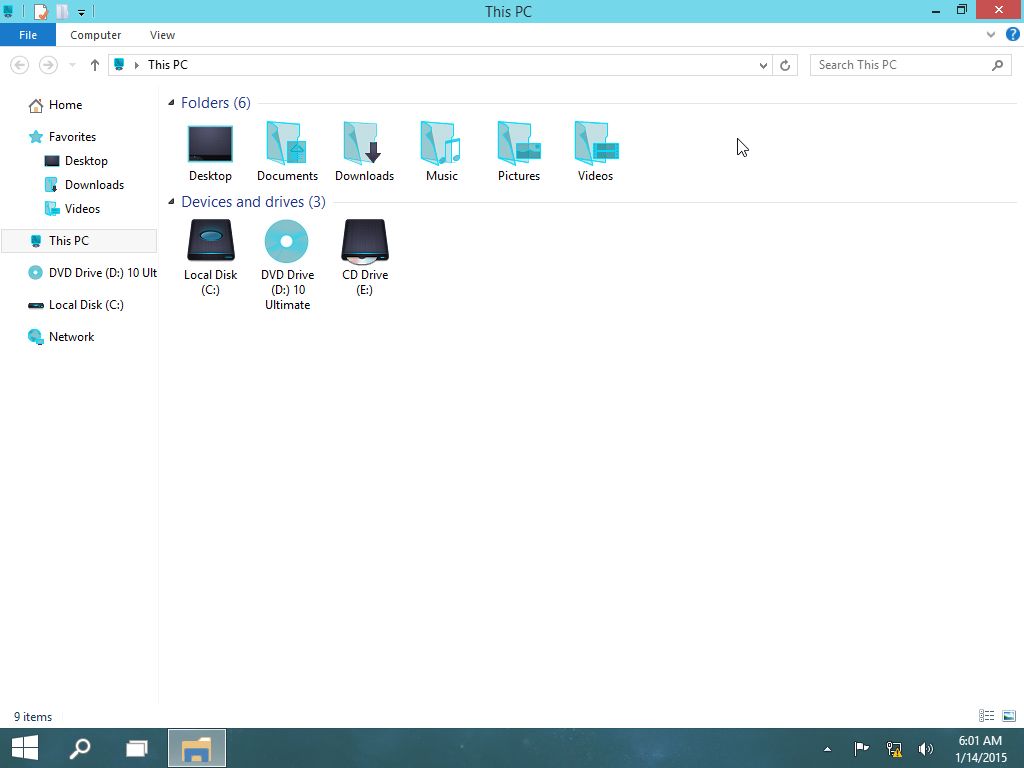Open the Desktop folder icon in Folders
The image size is (1024, 768).
tap(210, 144)
